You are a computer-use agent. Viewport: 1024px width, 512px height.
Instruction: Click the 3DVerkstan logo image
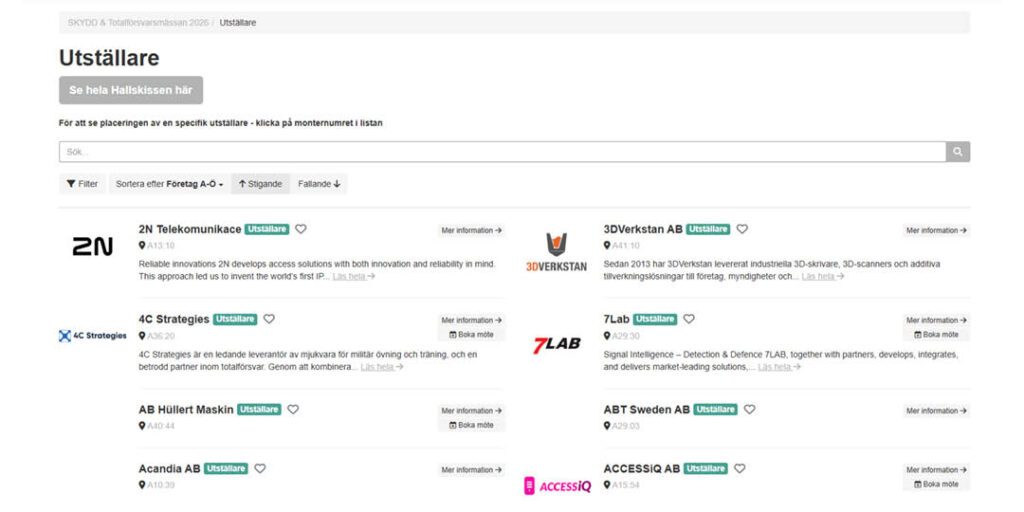[556, 252]
